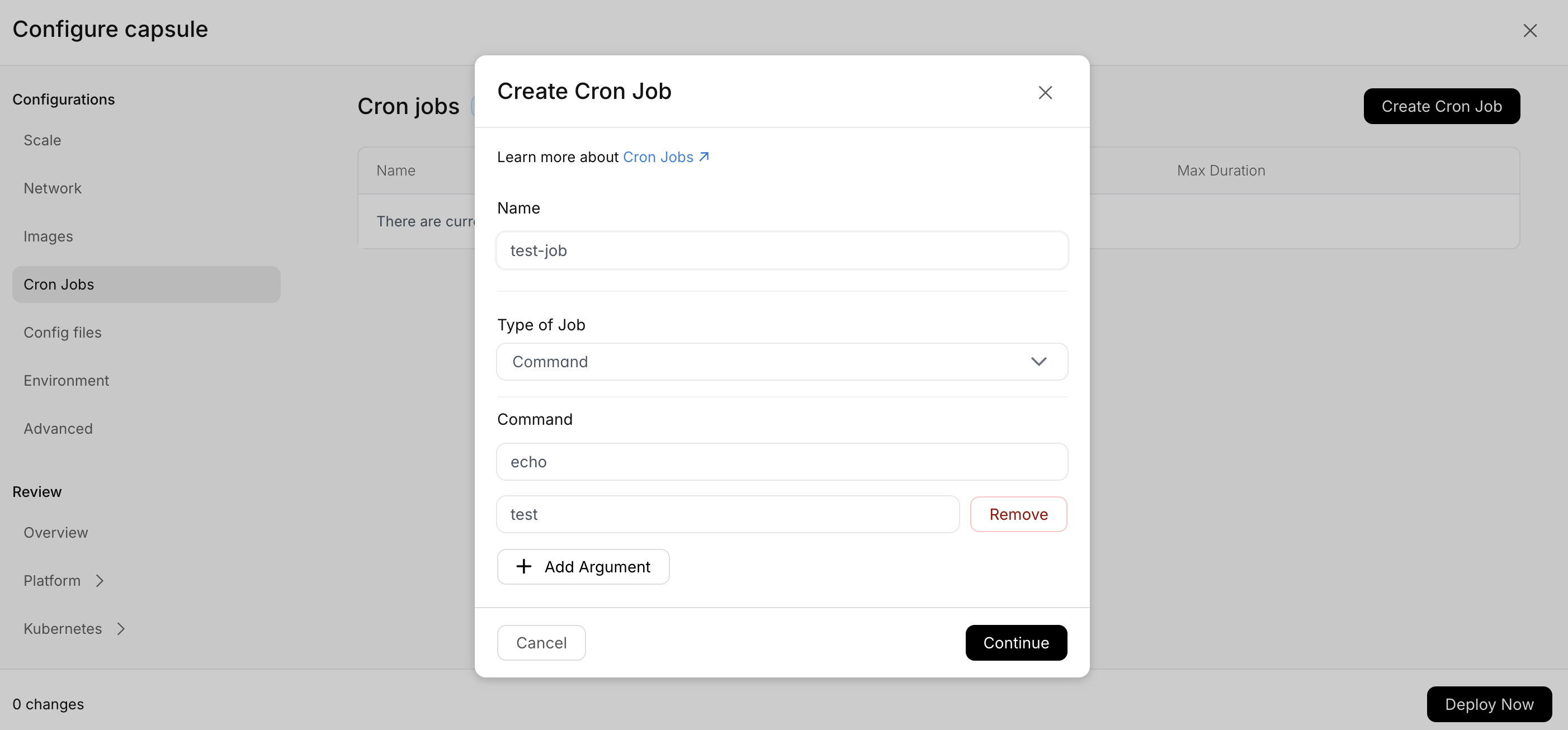This screenshot has height=730, width=1568.
Task: Click Continue in the dialog
Action: (x=1016, y=643)
